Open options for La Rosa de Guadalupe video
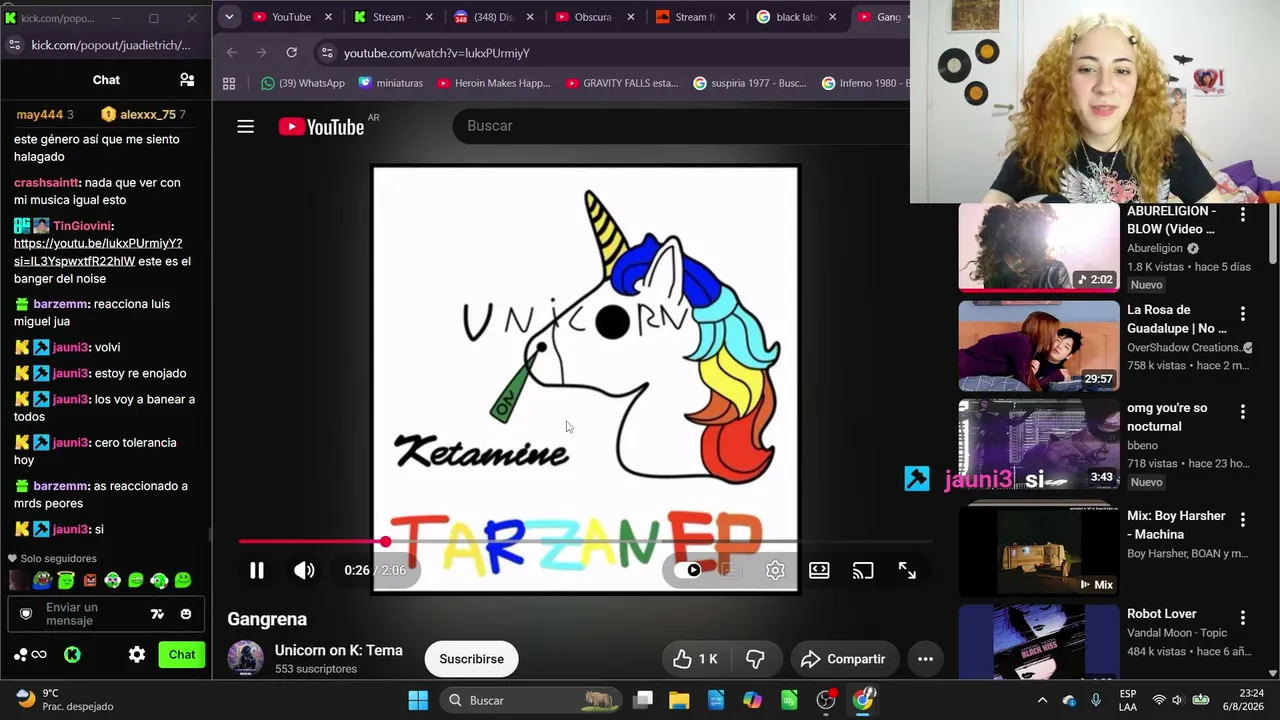This screenshot has height=720, width=1280. pyautogui.click(x=1243, y=314)
